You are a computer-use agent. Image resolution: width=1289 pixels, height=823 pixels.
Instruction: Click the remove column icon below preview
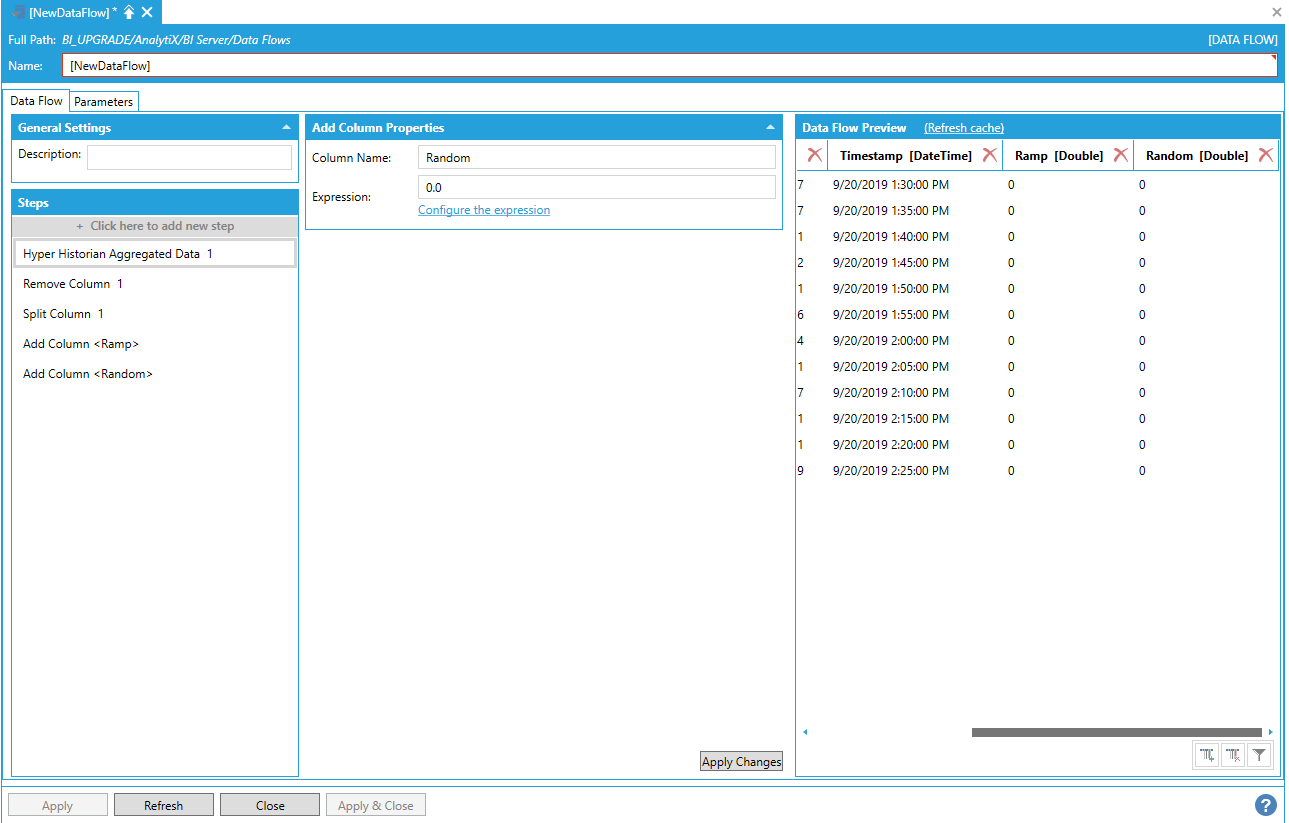pos(1233,756)
